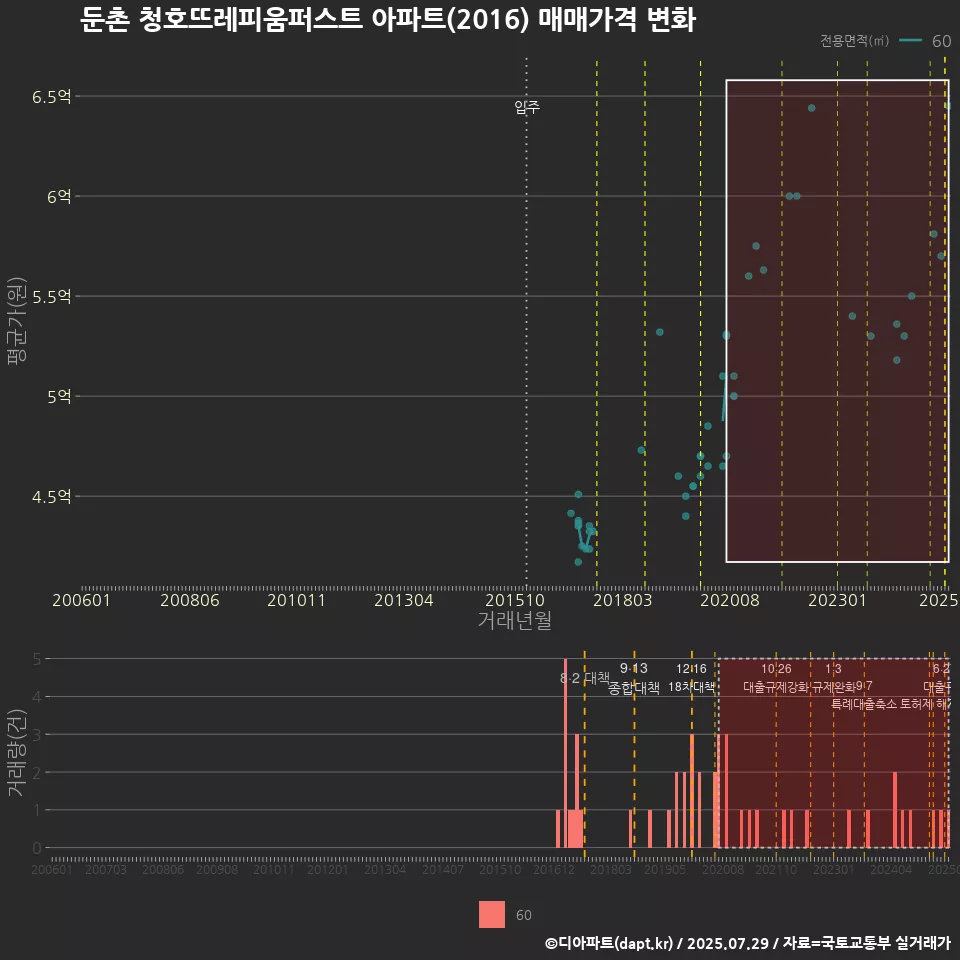Click the tallest volume bar reaching 5 transactions
This screenshot has height=960, width=960.
[565, 753]
